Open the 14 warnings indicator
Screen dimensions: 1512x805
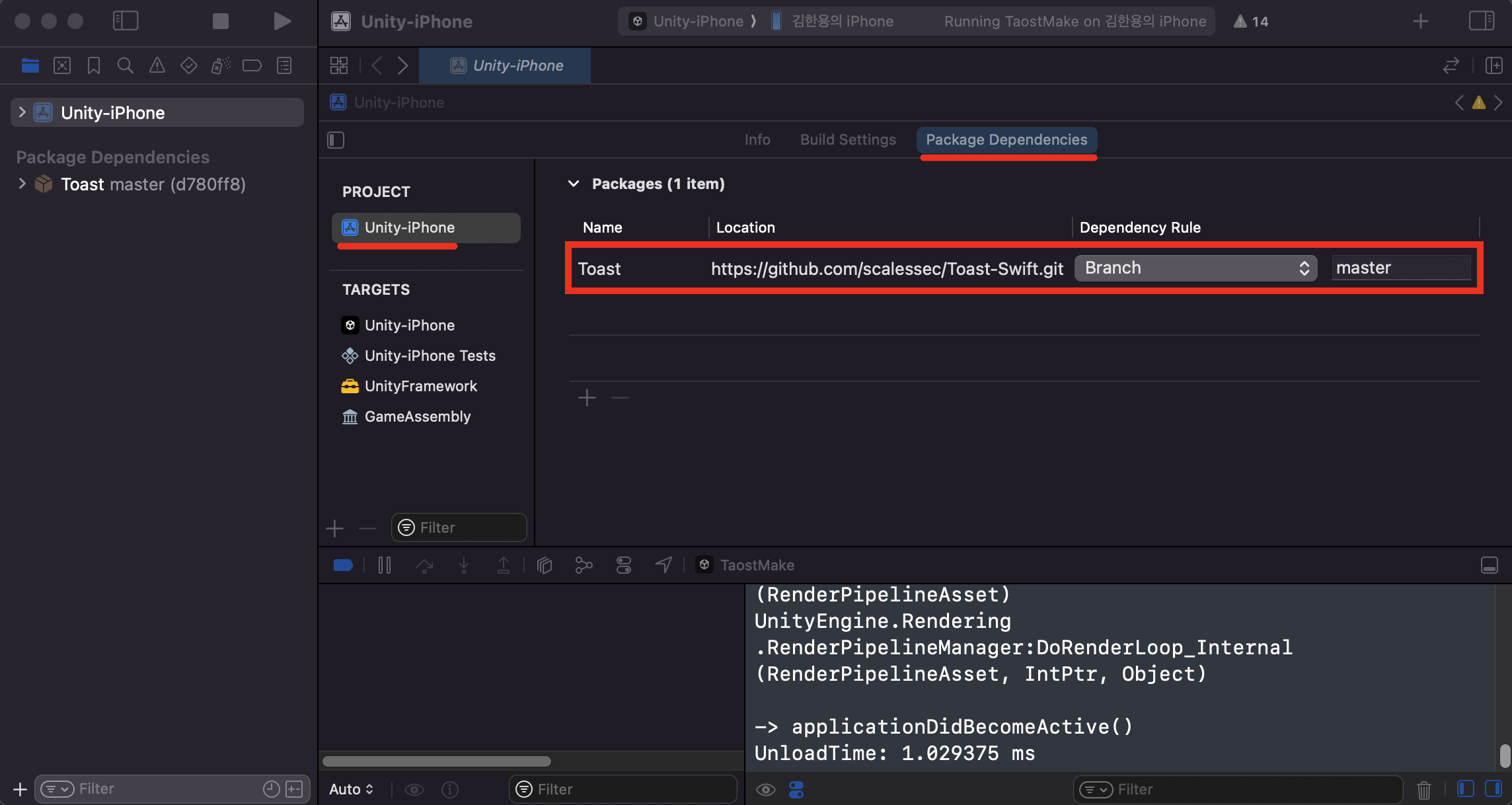click(1251, 21)
